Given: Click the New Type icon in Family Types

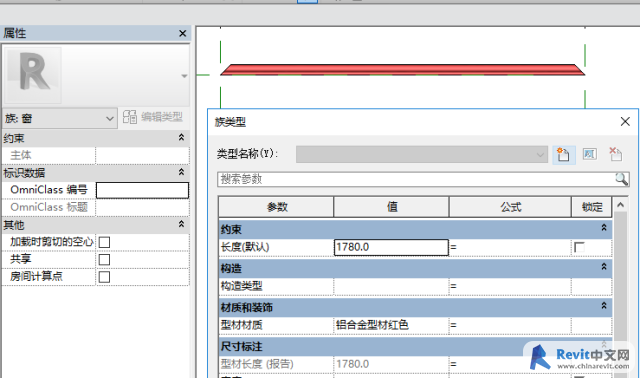Looking at the screenshot, I should click(564, 155).
